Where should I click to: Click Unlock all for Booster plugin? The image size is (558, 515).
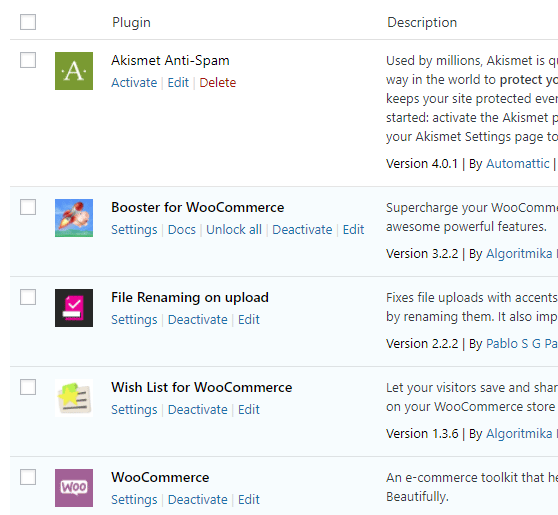point(234,230)
